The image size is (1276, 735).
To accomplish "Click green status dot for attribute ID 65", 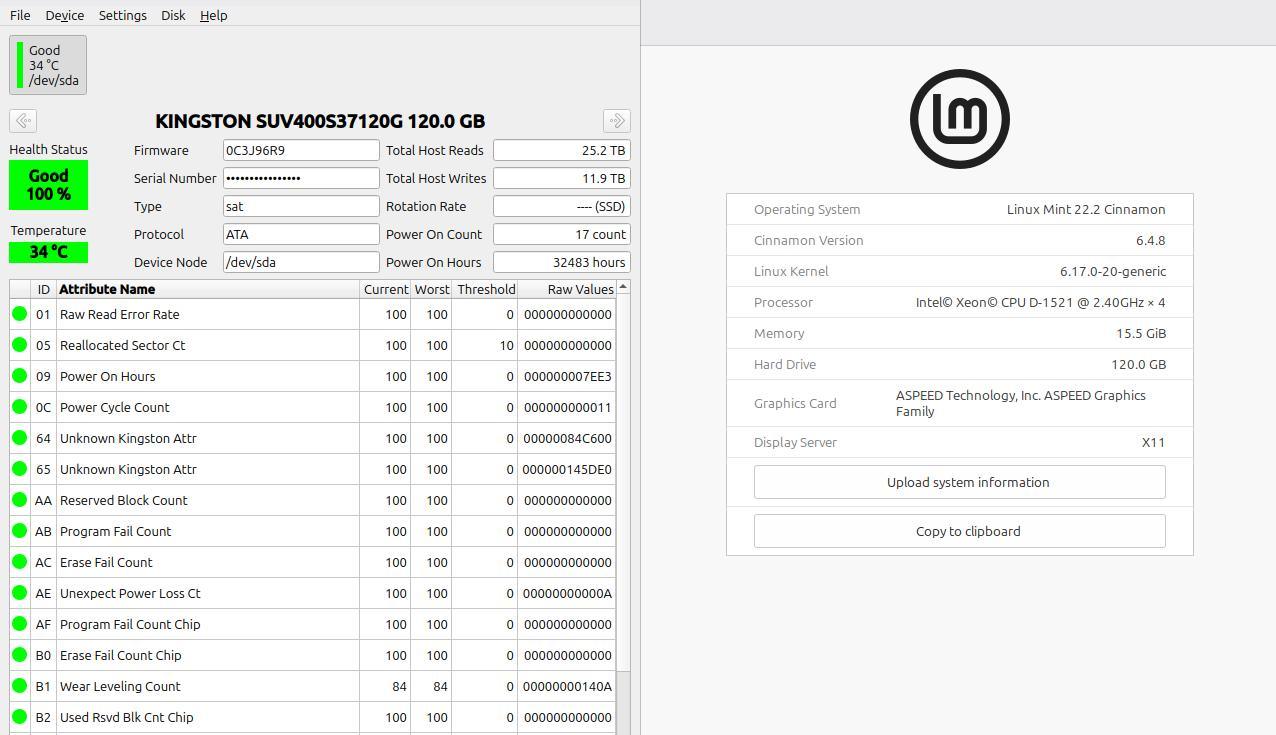I will point(19,469).
